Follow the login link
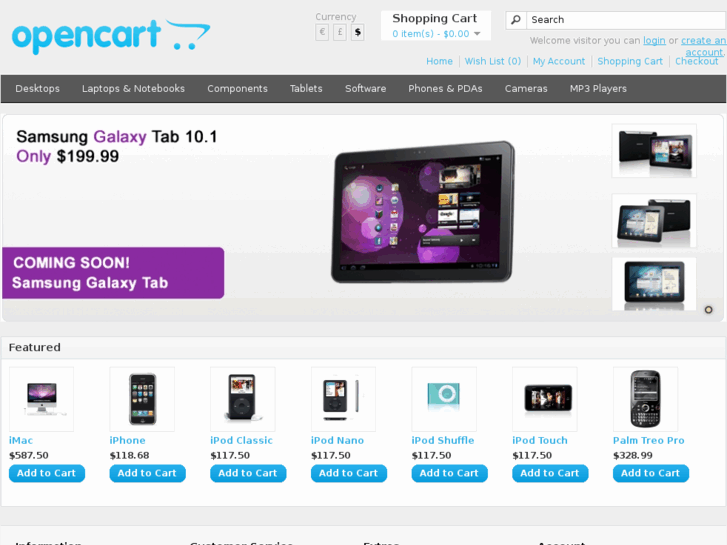 pos(654,41)
